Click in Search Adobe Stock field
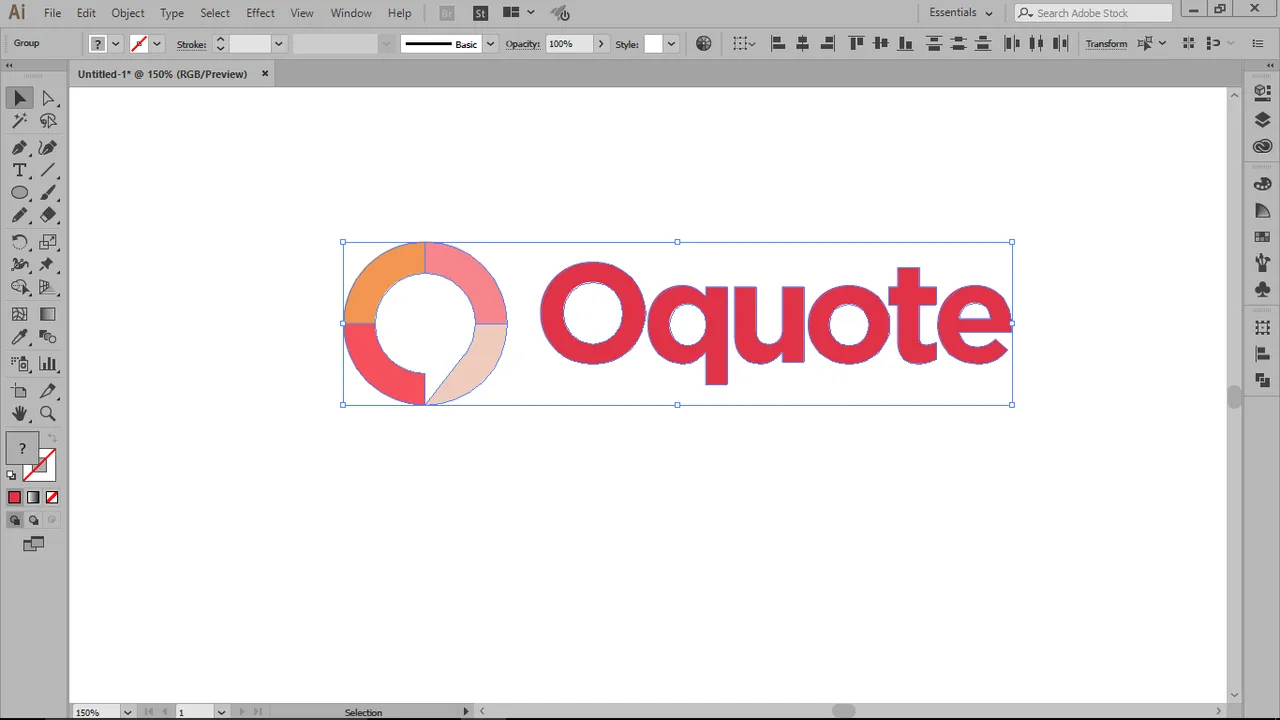The width and height of the screenshot is (1280, 720). (x=1093, y=13)
